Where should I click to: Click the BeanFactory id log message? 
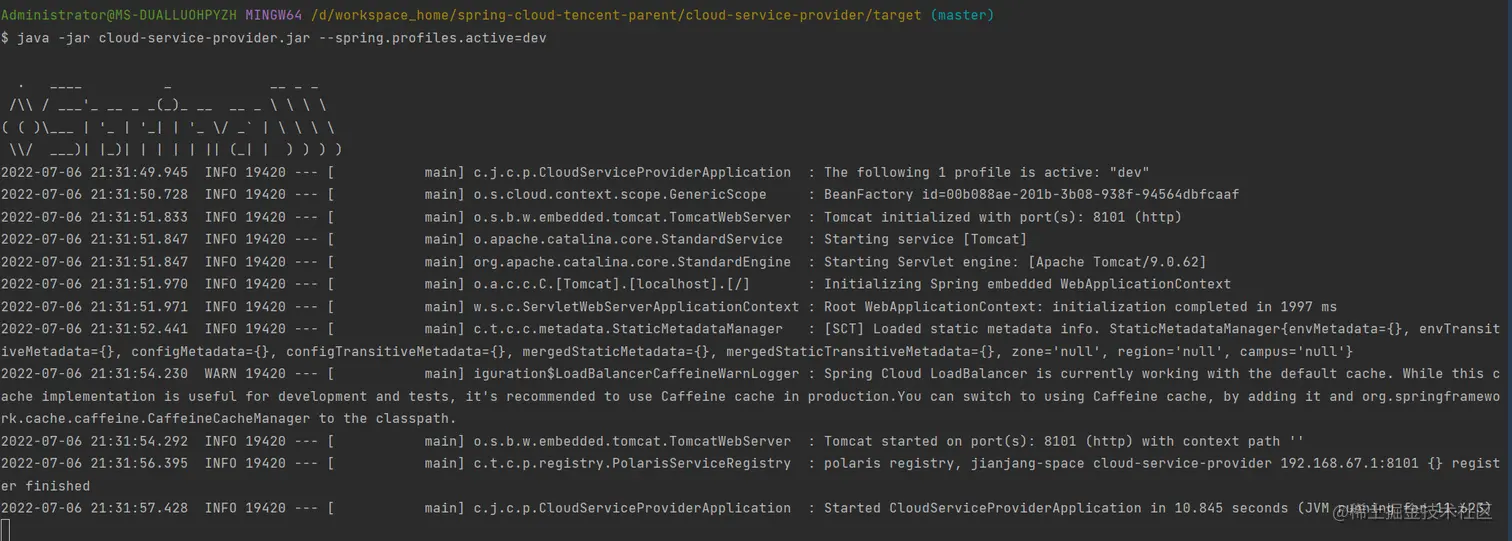tap(1031, 194)
